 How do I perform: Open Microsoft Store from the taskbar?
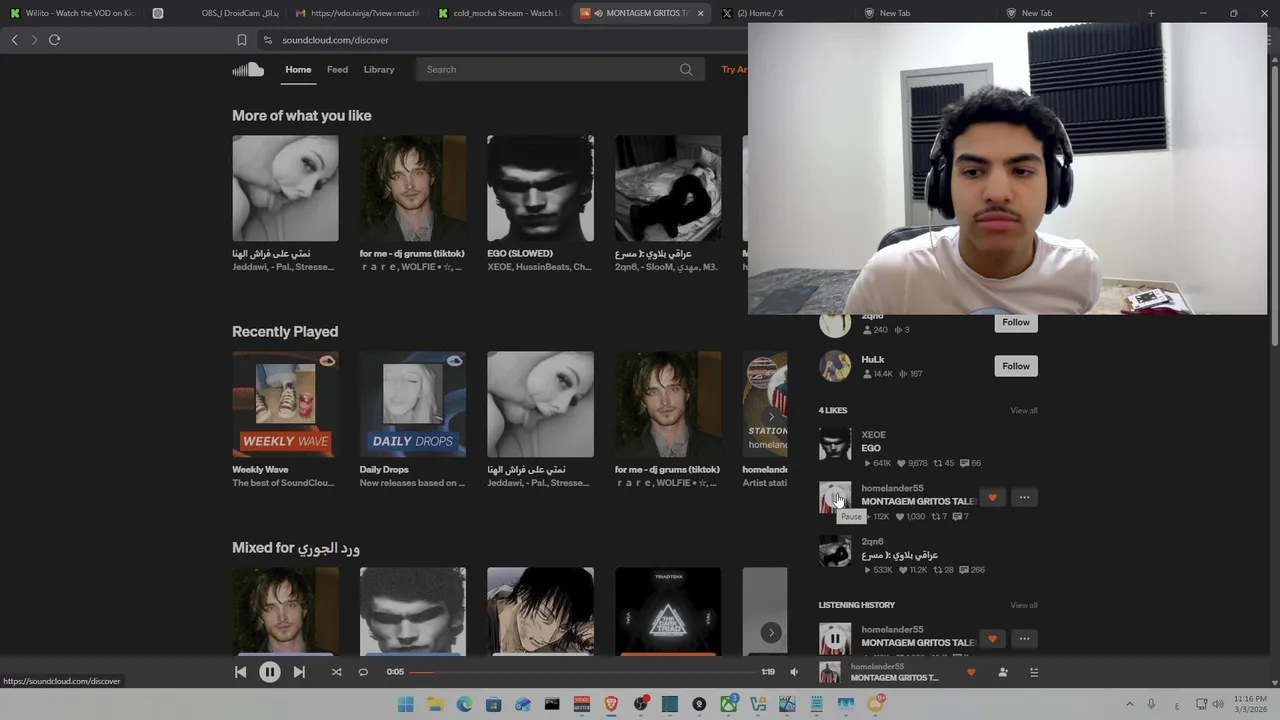(493, 704)
